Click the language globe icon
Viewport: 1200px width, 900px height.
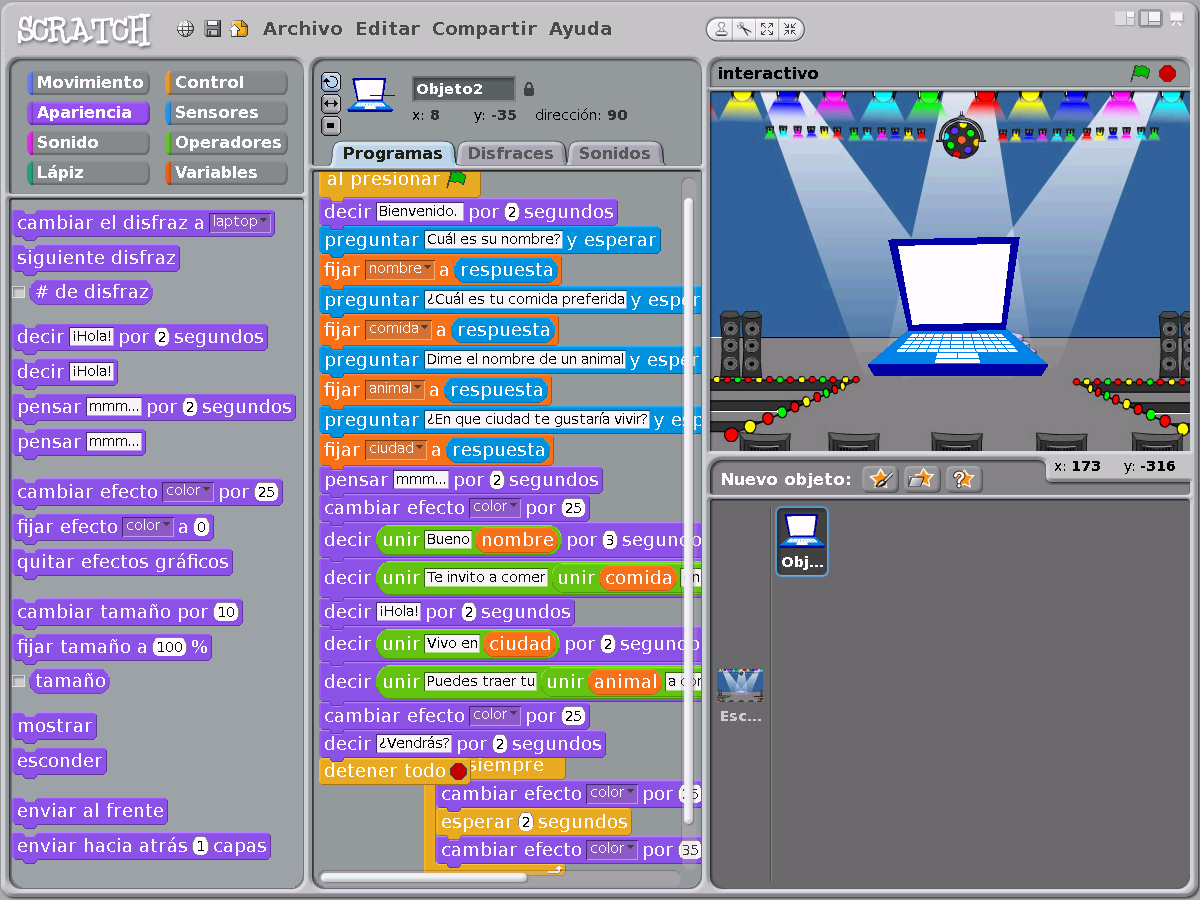pyautogui.click(x=185, y=28)
